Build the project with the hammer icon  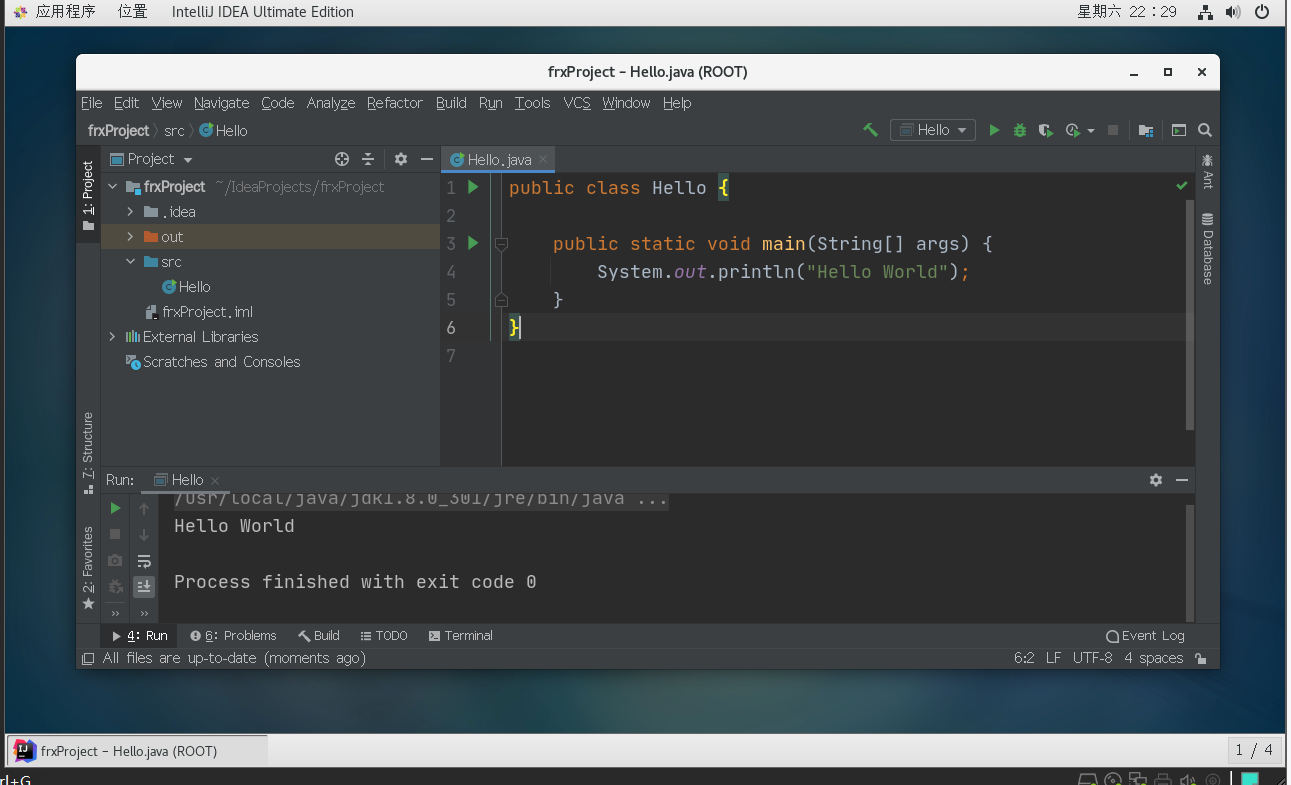click(870, 130)
